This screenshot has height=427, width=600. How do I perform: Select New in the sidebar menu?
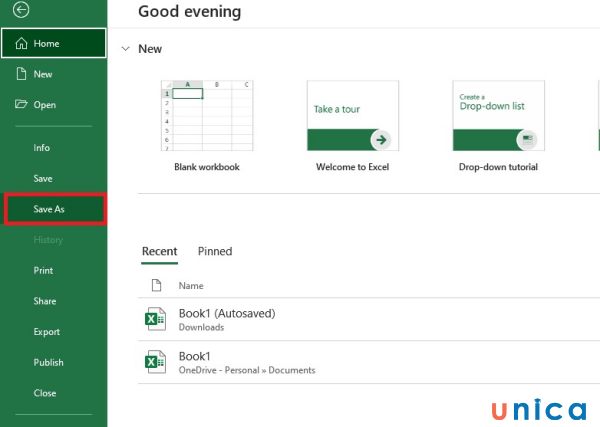click(54, 74)
